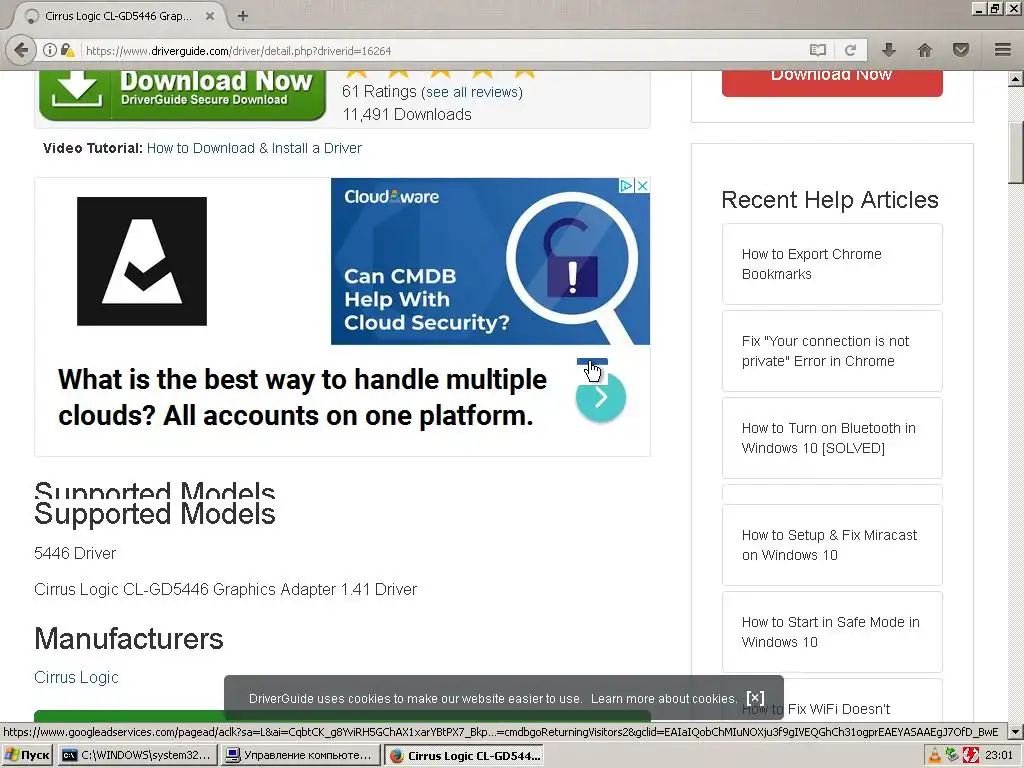Dismiss the cookie notice with [x]
This screenshot has width=1024, height=768.
coord(755,697)
